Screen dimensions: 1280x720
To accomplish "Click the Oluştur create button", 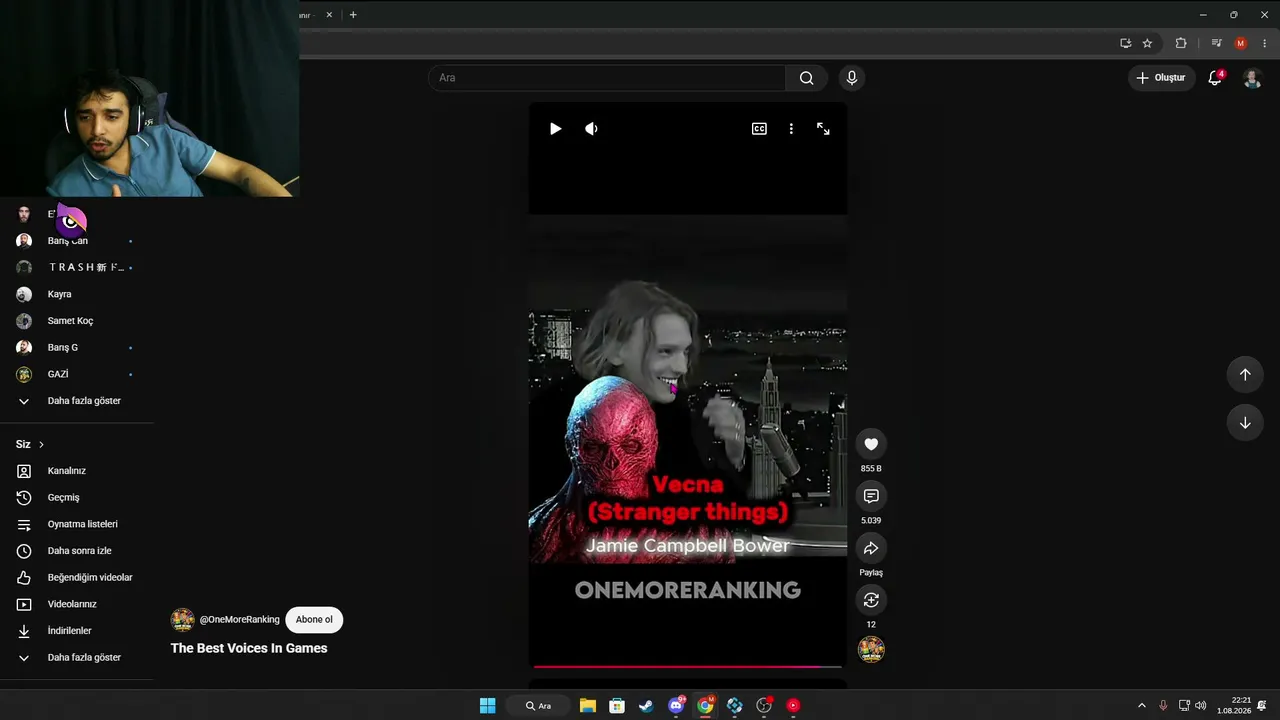I will coord(1162,78).
